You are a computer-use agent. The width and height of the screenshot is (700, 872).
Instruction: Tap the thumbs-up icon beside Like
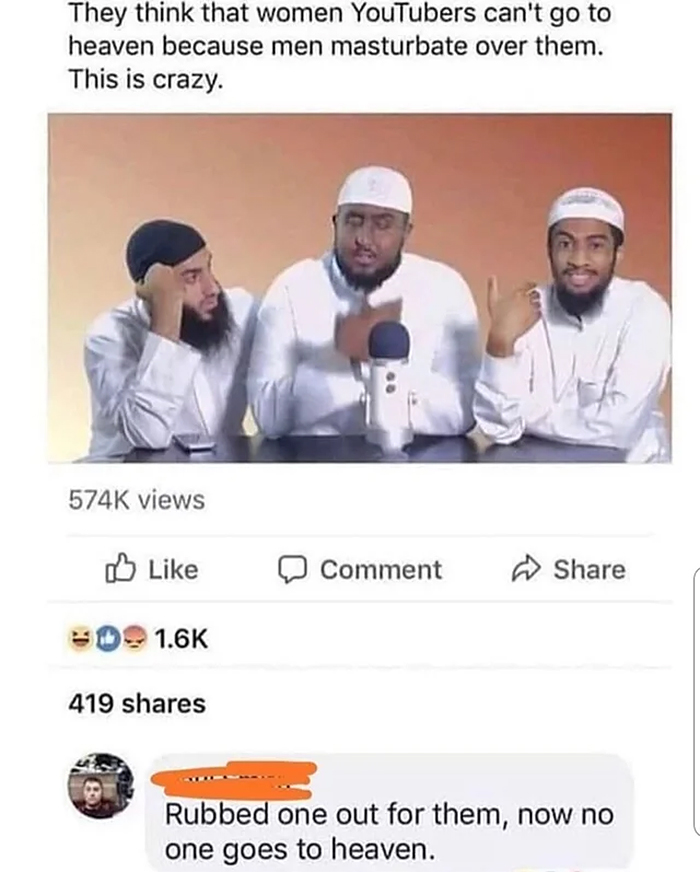pos(120,568)
